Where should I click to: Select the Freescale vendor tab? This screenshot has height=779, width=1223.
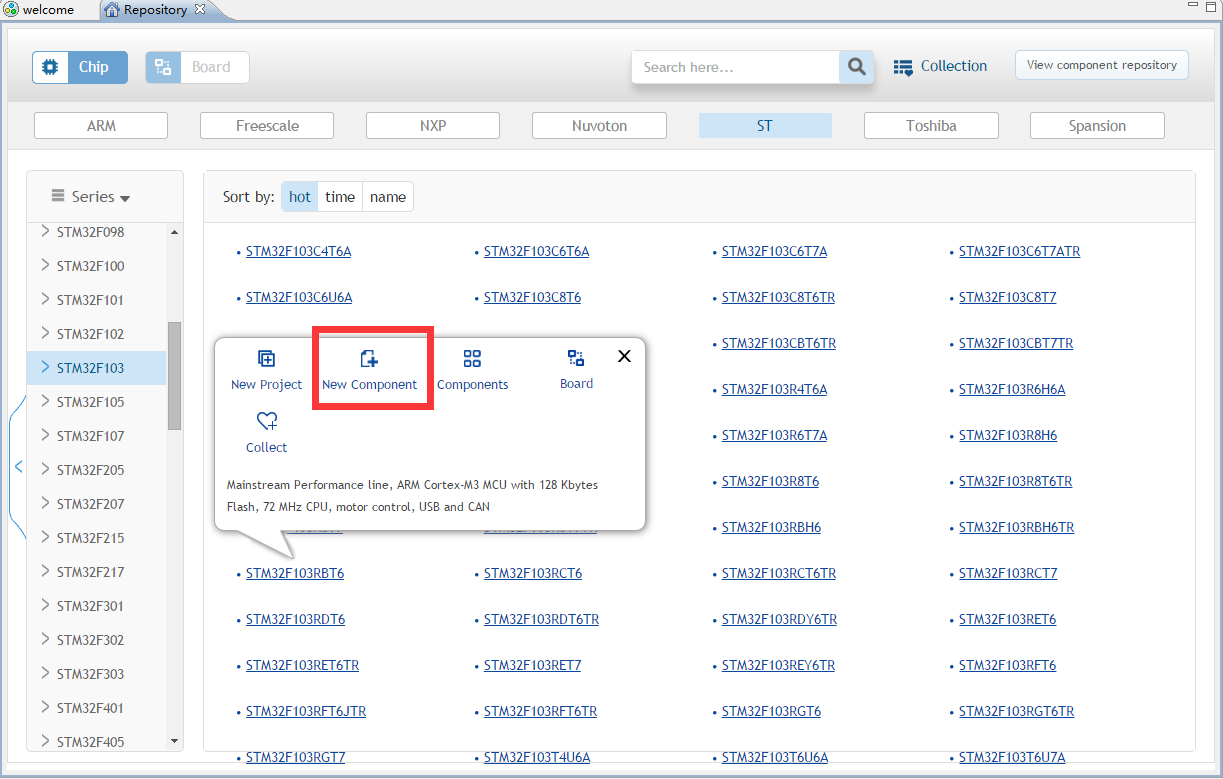point(267,126)
